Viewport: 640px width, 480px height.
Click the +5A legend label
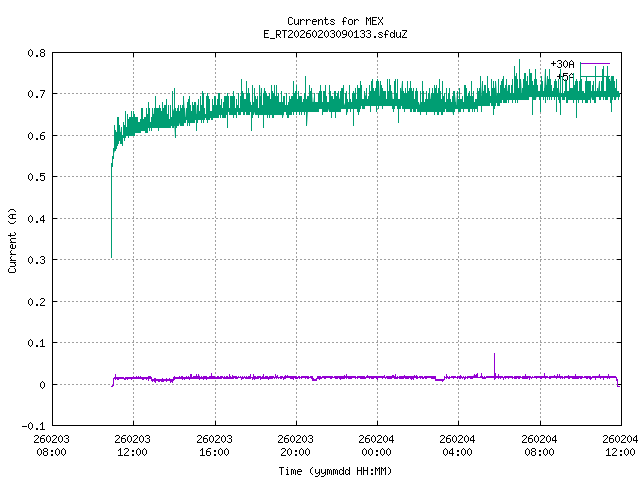pos(565,76)
